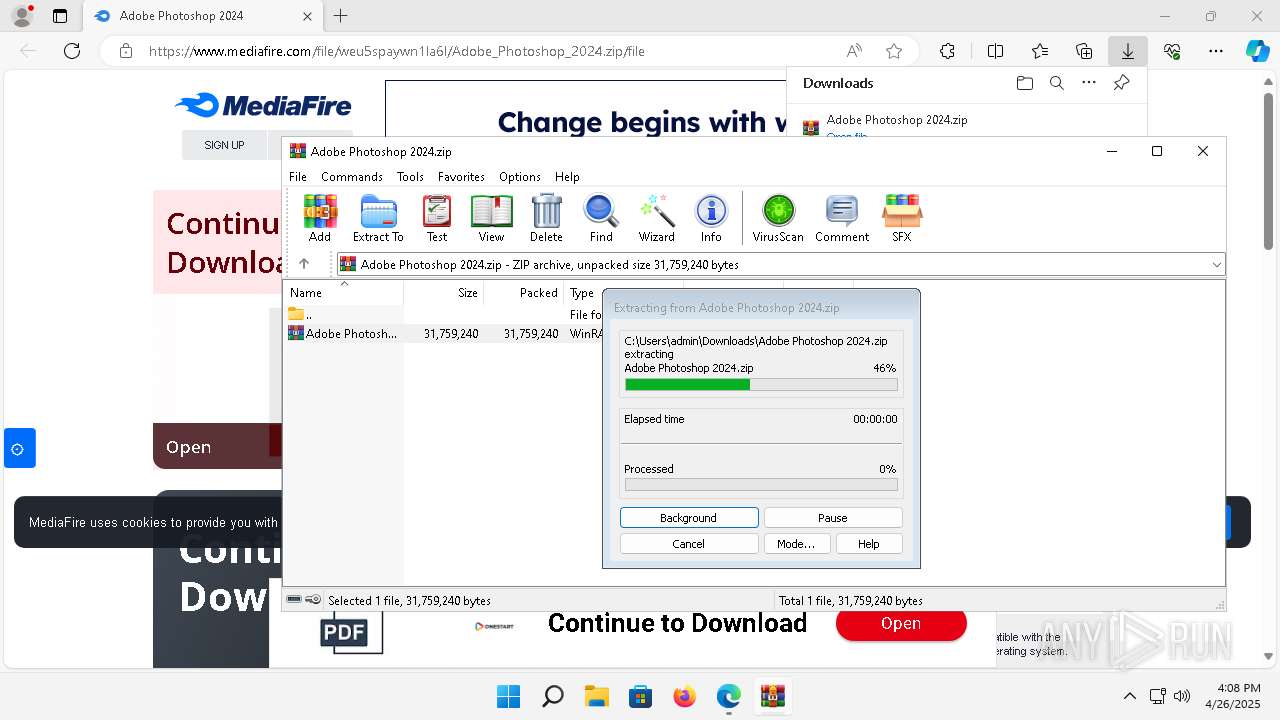1280x720 pixels.
Task: Open the Tools menu
Action: 410,176
